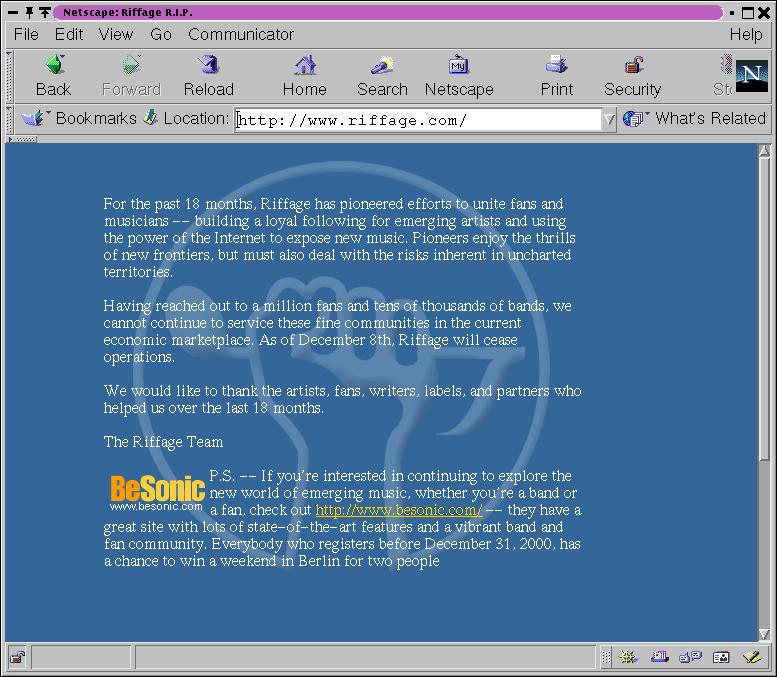Open the Help menu
This screenshot has width=777, height=677.
[x=746, y=34]
